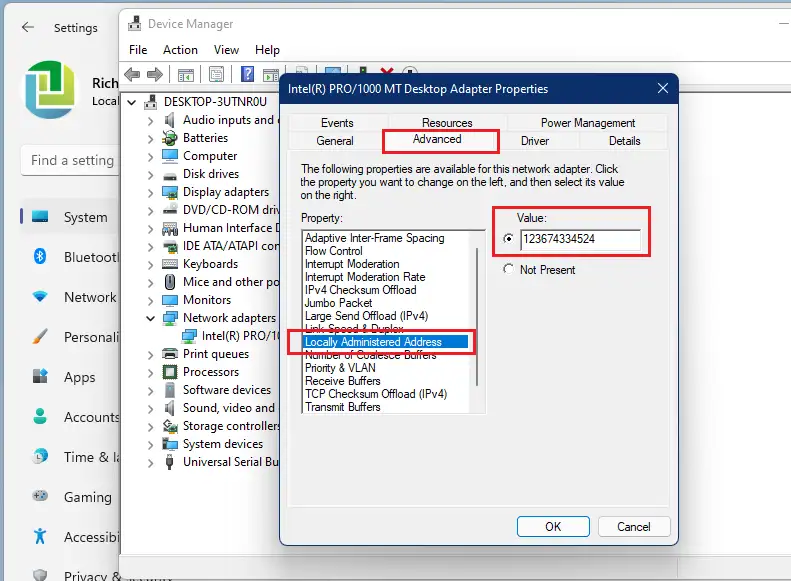Click the Back arrow toolbar icon in Device Manager
Image resolution: width=791 pixels, height=581 pixels.
(x=132, y=75)
